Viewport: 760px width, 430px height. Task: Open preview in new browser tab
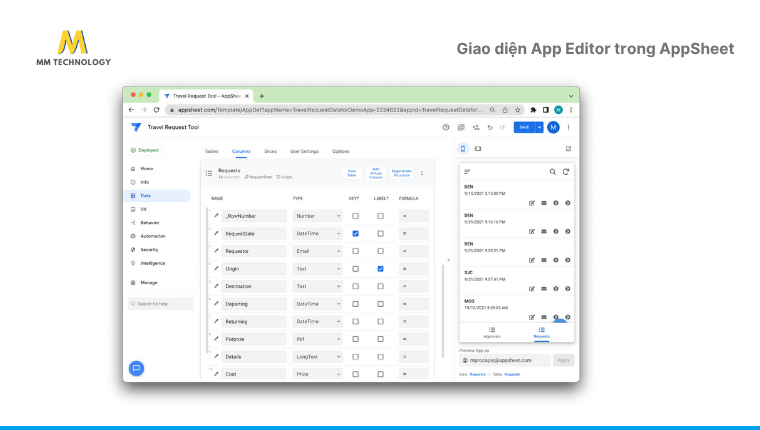click(x=568, y=149)
